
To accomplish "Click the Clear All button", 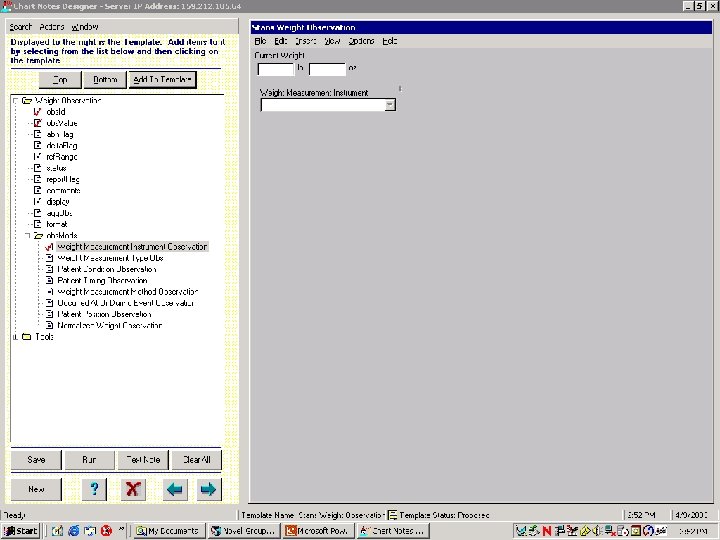I will (x=197, y=460).
